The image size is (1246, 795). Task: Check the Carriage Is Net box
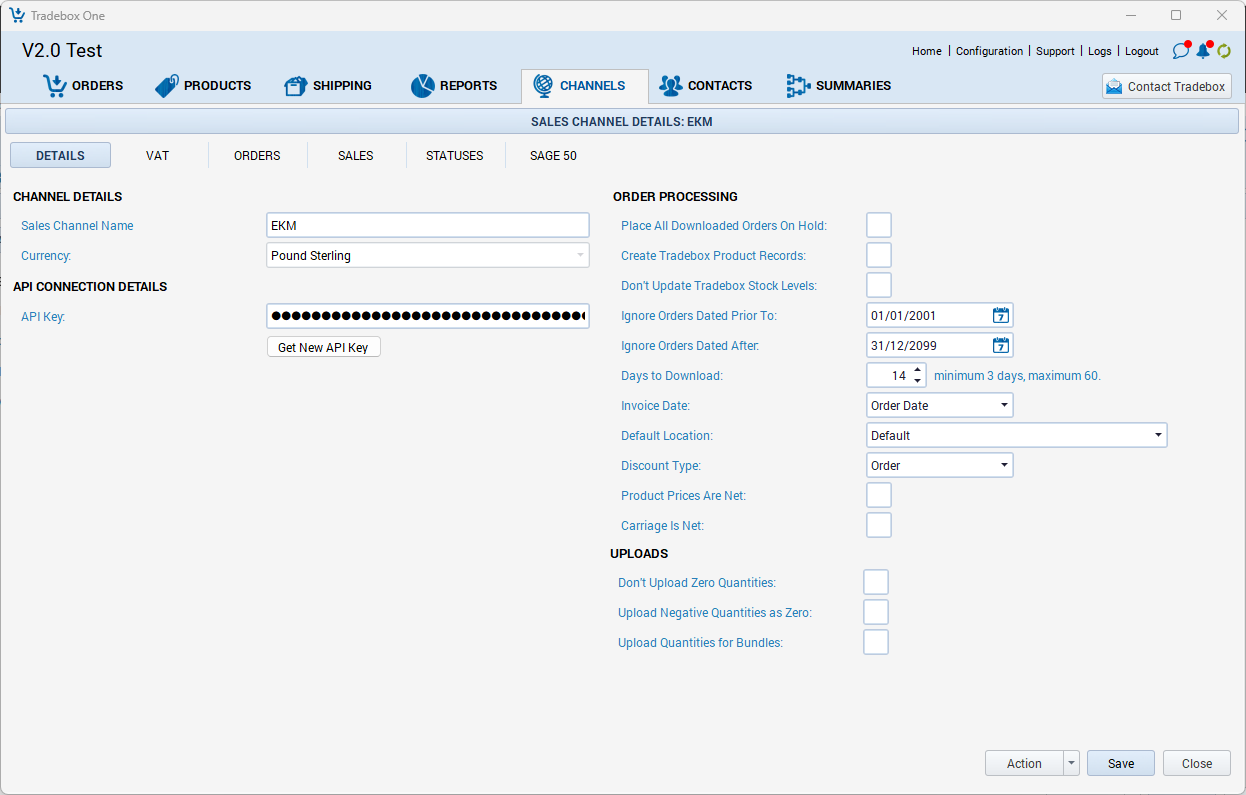pyautogui.click(x=879, y=525)
